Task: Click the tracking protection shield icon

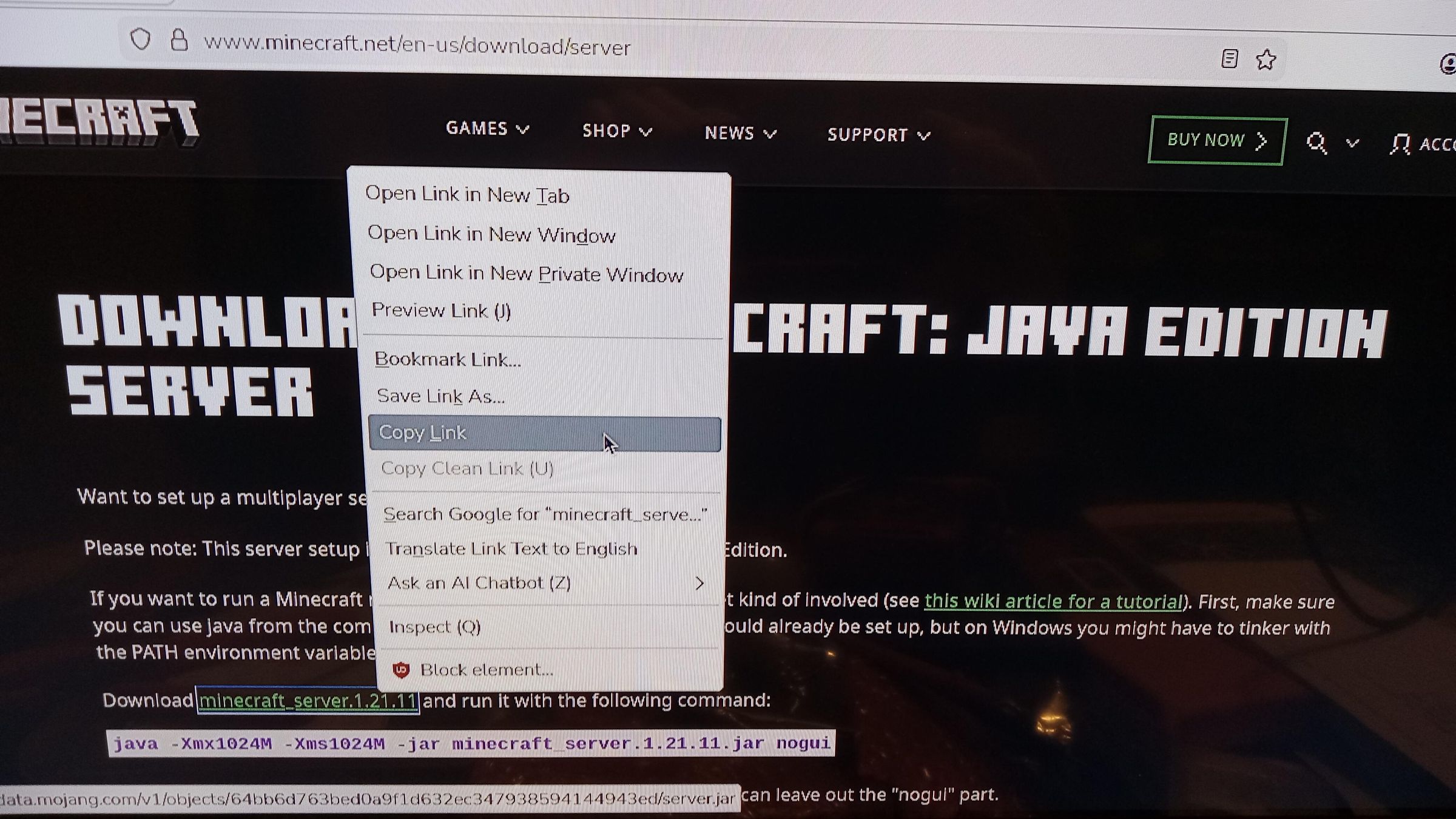Action: 141,39
